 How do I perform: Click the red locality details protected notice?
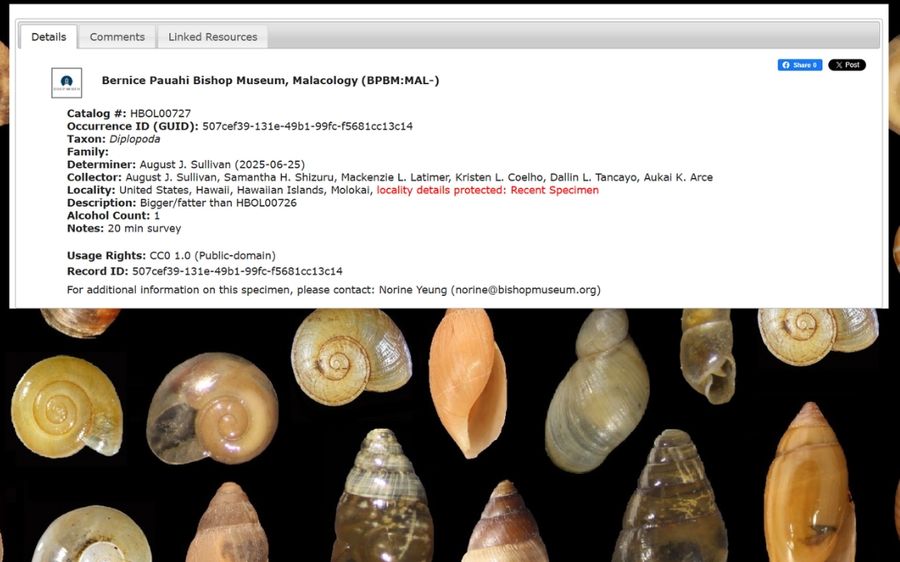(487, 190)
